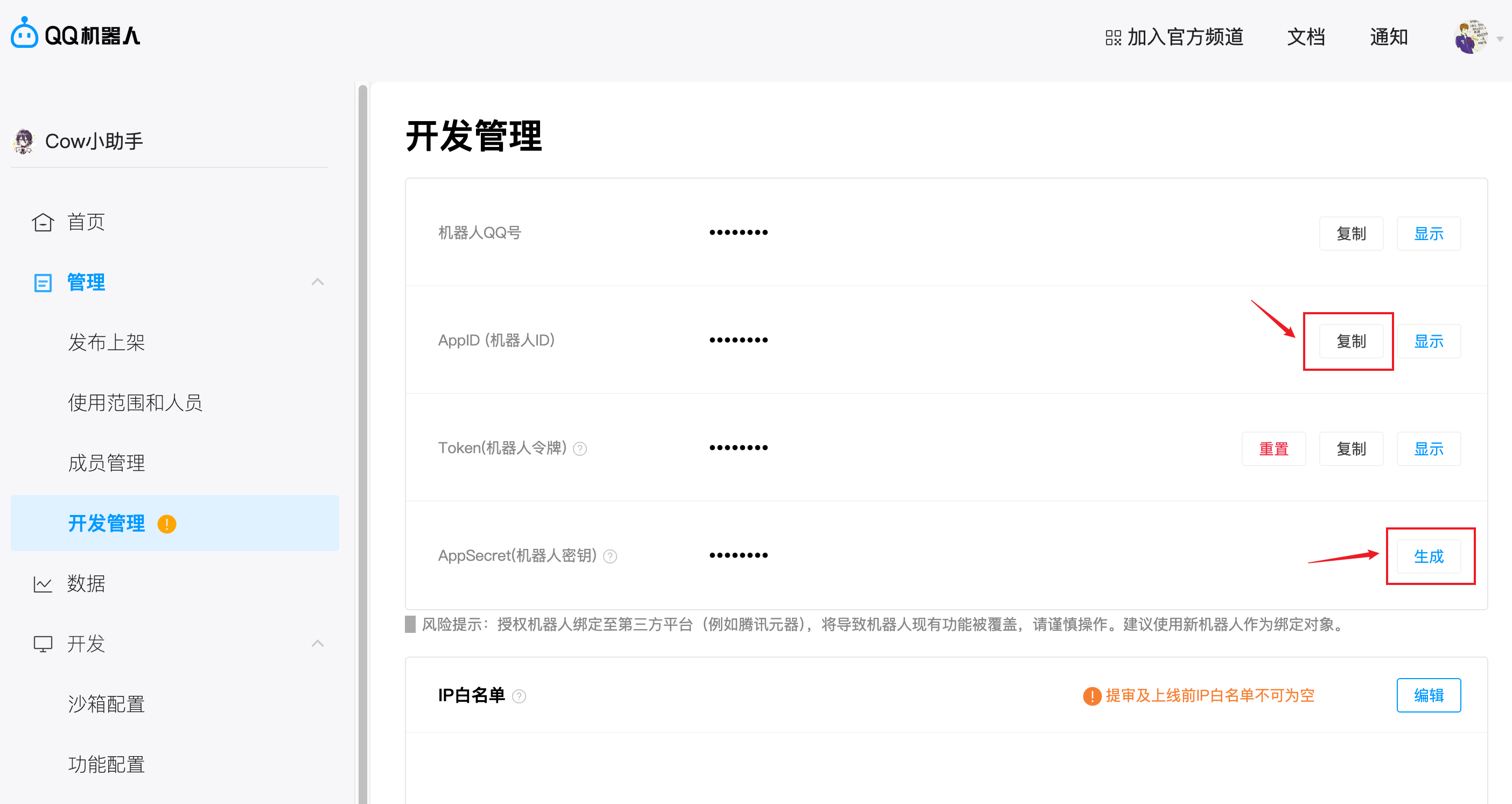Image resolution: width=1512 pixels, height=804 pixels.
Task: Click the Cow小助手 bot avatar
Action: click(24, 141)
